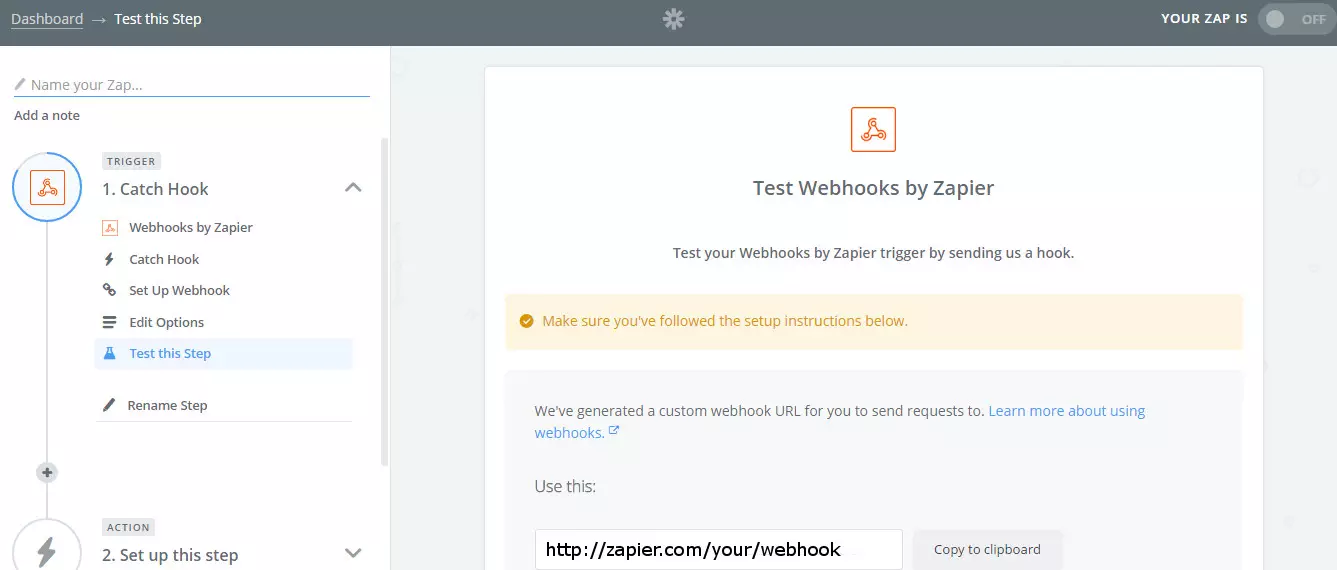This screenshot has height=570, width=1337.
Task: Click the pencil icon beside Rename Step
Action: click(x=109, y=405)
